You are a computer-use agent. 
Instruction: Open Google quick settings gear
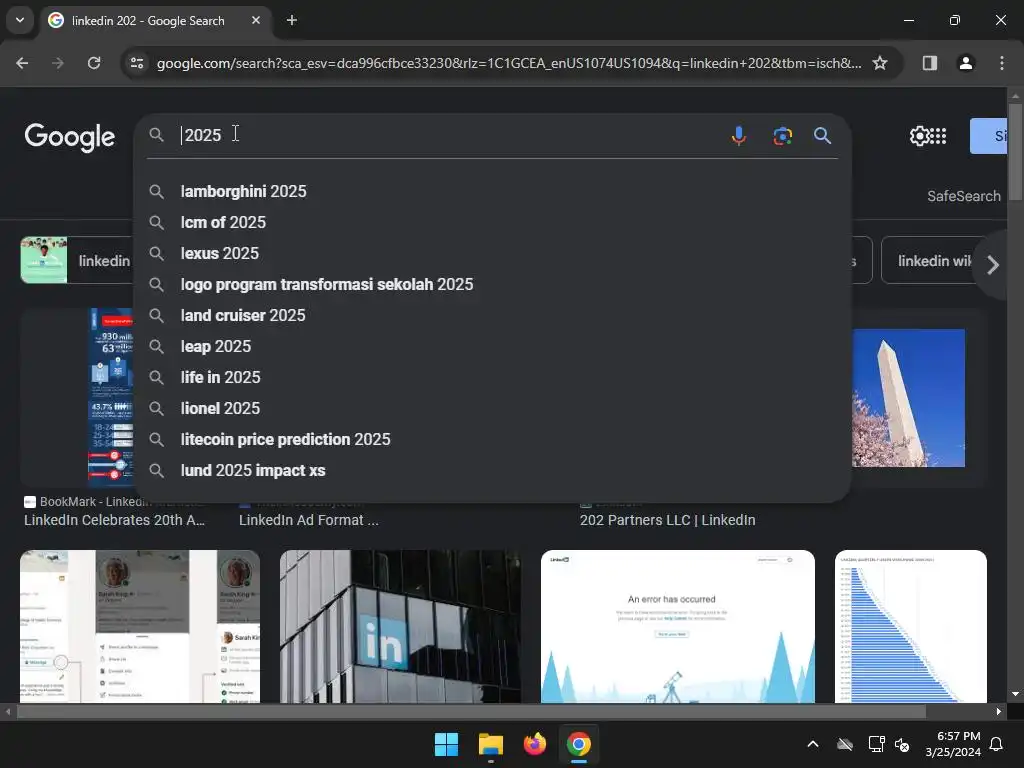click(919, 136)
